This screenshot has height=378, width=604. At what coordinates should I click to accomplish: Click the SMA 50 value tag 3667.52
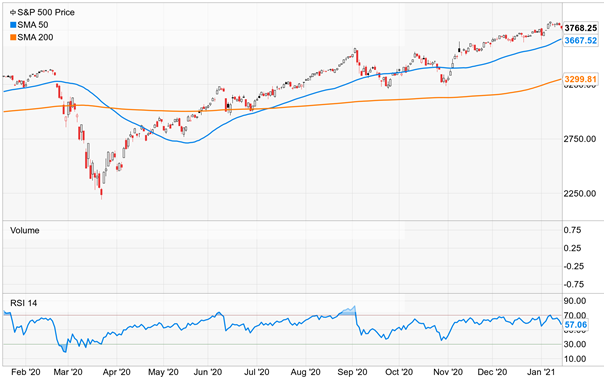click(x=581, y=40)
